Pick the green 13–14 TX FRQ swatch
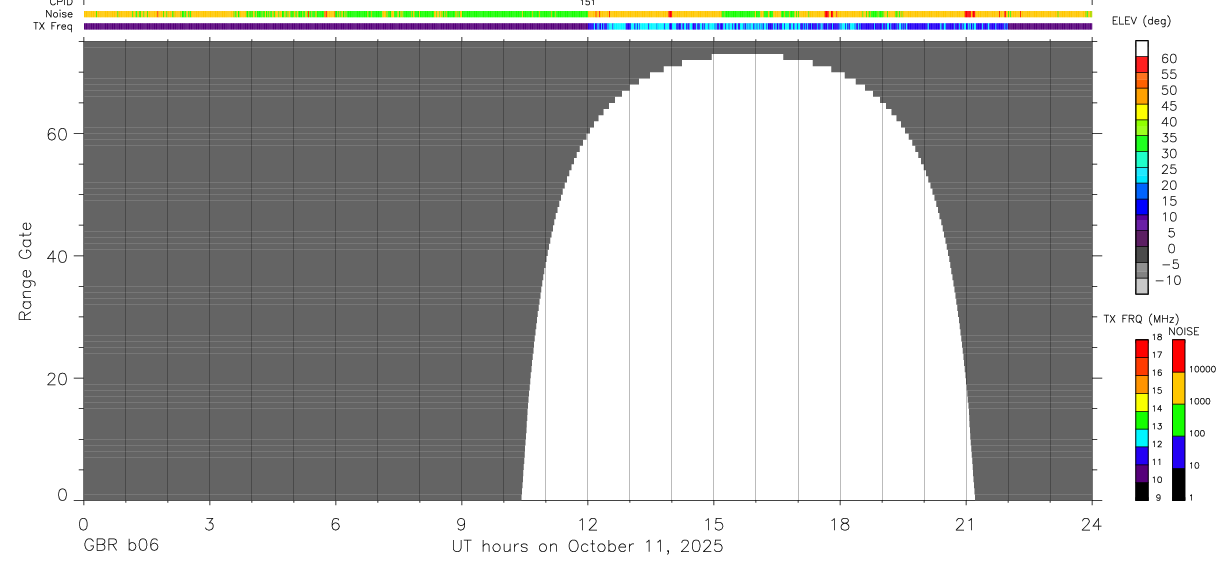Screen dimensions: 1228x567 coord(1141,419)
